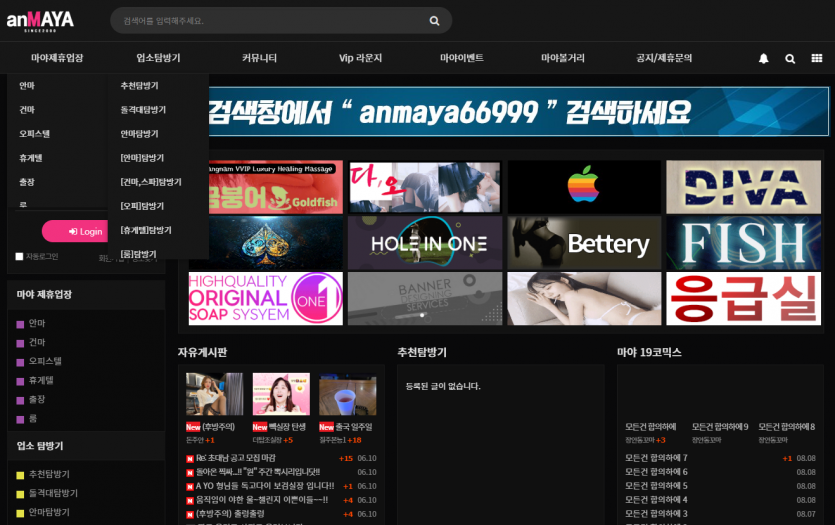This screenshot has width=835, height=525.
Task: Open the 커뮤니티 menu
Action: click(259, 58)
